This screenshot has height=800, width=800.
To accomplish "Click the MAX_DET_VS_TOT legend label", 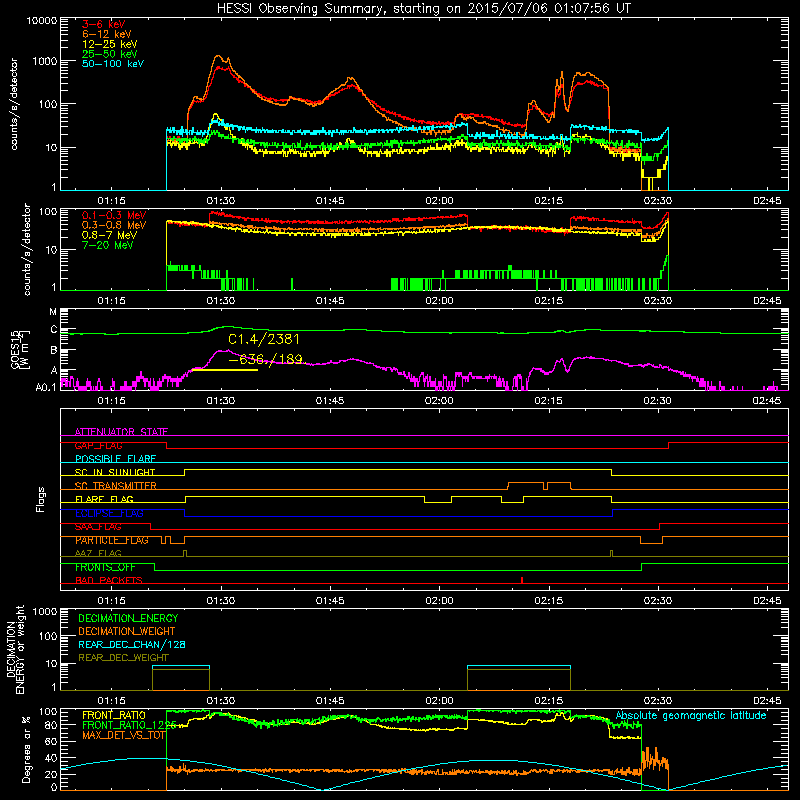I will tap(124, 735).
